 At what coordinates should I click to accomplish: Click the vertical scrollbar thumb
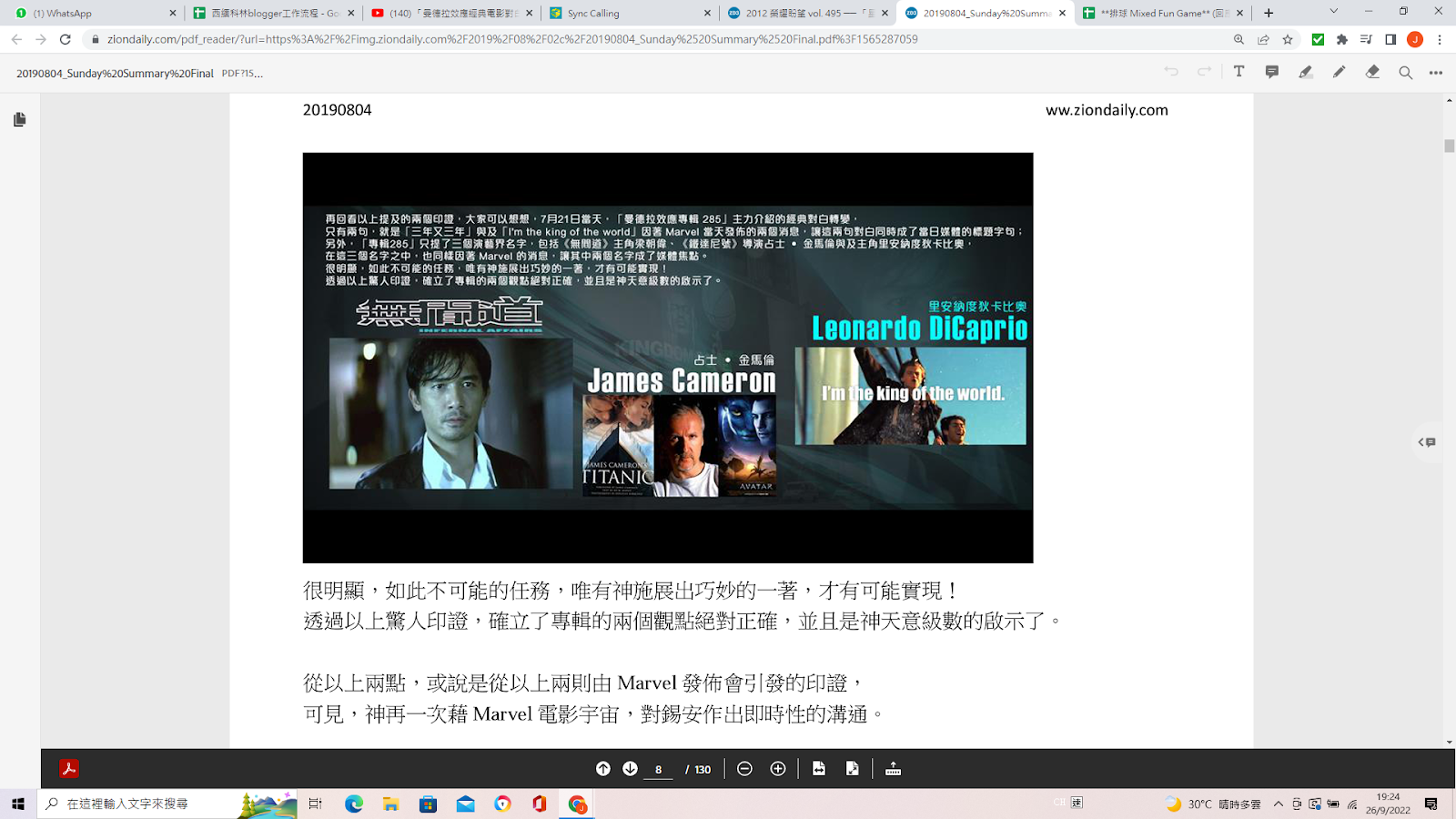click(1449, 146)
